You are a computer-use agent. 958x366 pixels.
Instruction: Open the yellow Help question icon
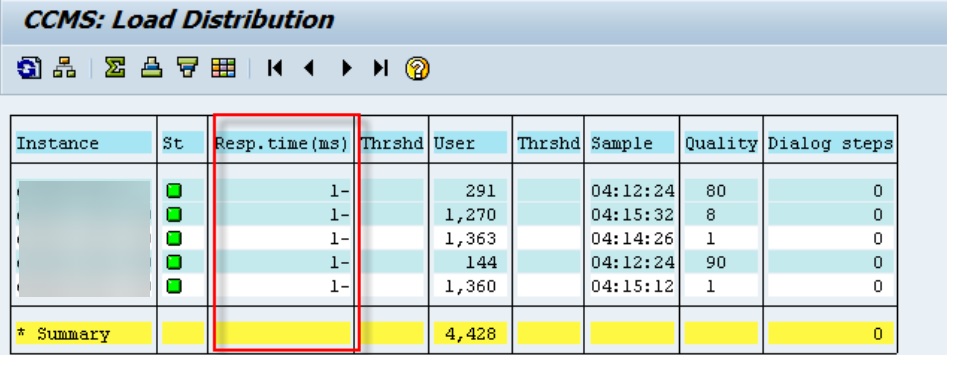[417, 68]
